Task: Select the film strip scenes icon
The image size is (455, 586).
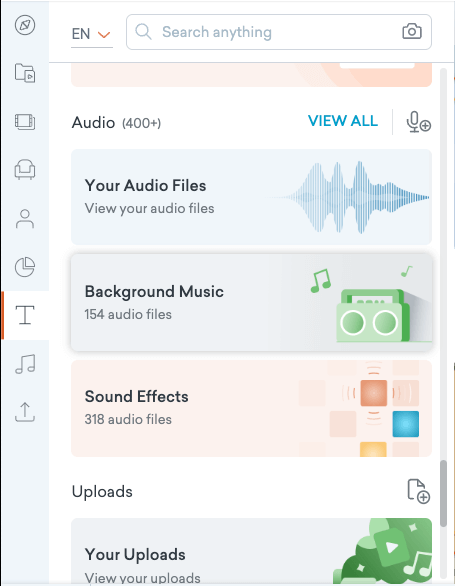Action: tap(25, 122)
